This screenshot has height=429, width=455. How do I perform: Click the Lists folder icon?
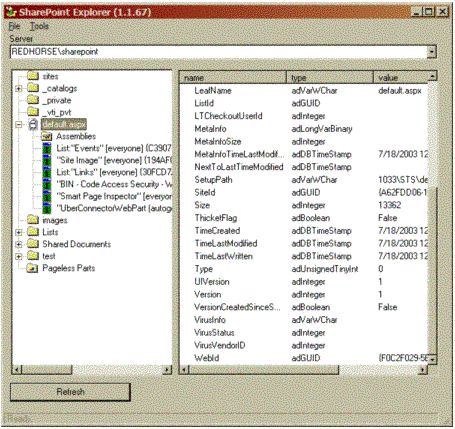click(x=33, y=232)
